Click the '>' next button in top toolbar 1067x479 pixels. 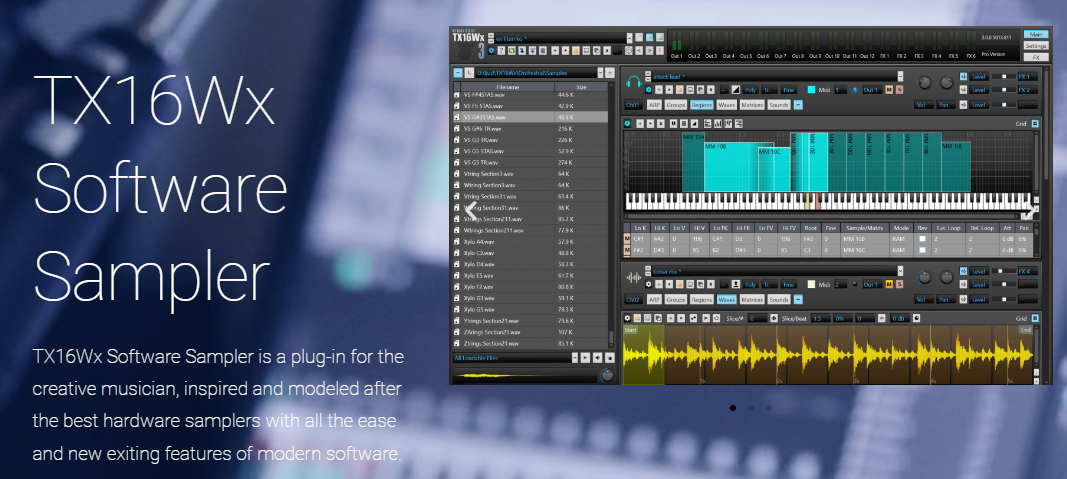pos(649,50)
